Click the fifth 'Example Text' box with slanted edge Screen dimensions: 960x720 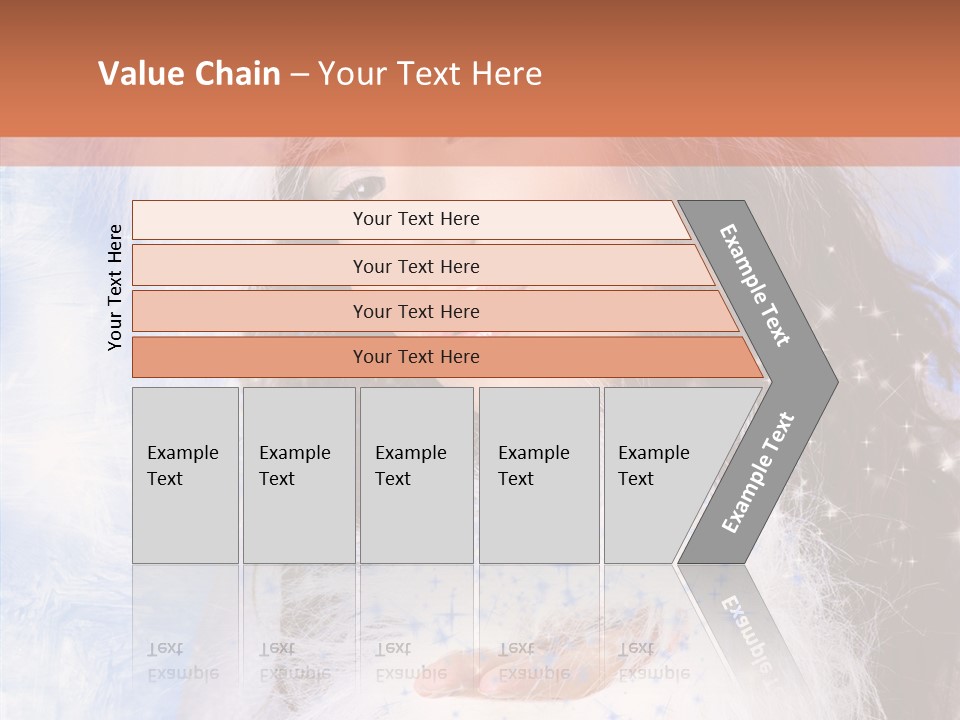[x=660, y=475]
